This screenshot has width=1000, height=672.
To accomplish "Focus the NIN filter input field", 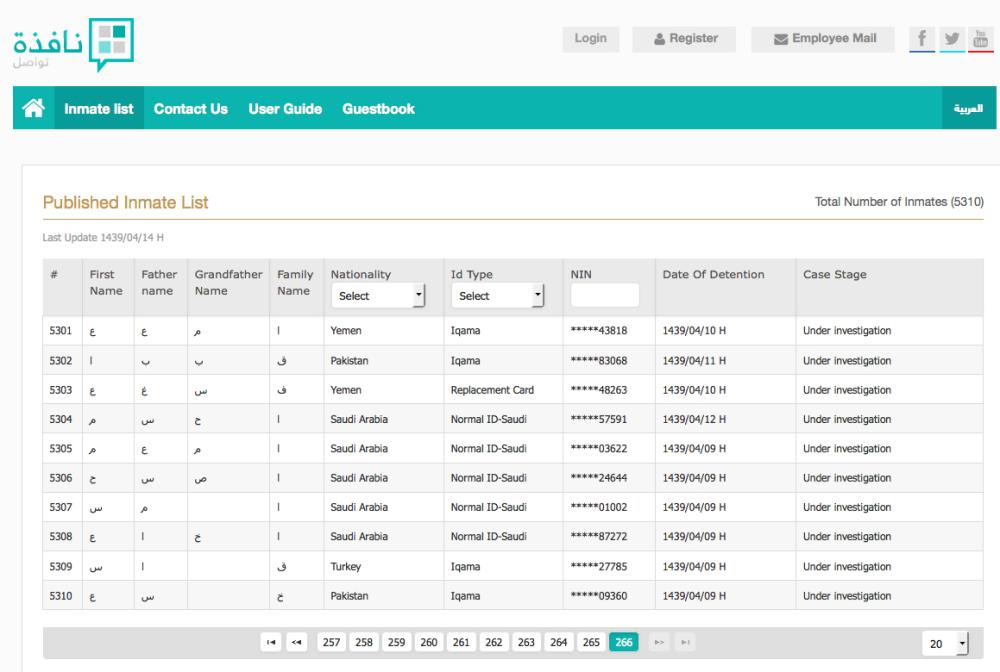I will pos(605,295).
